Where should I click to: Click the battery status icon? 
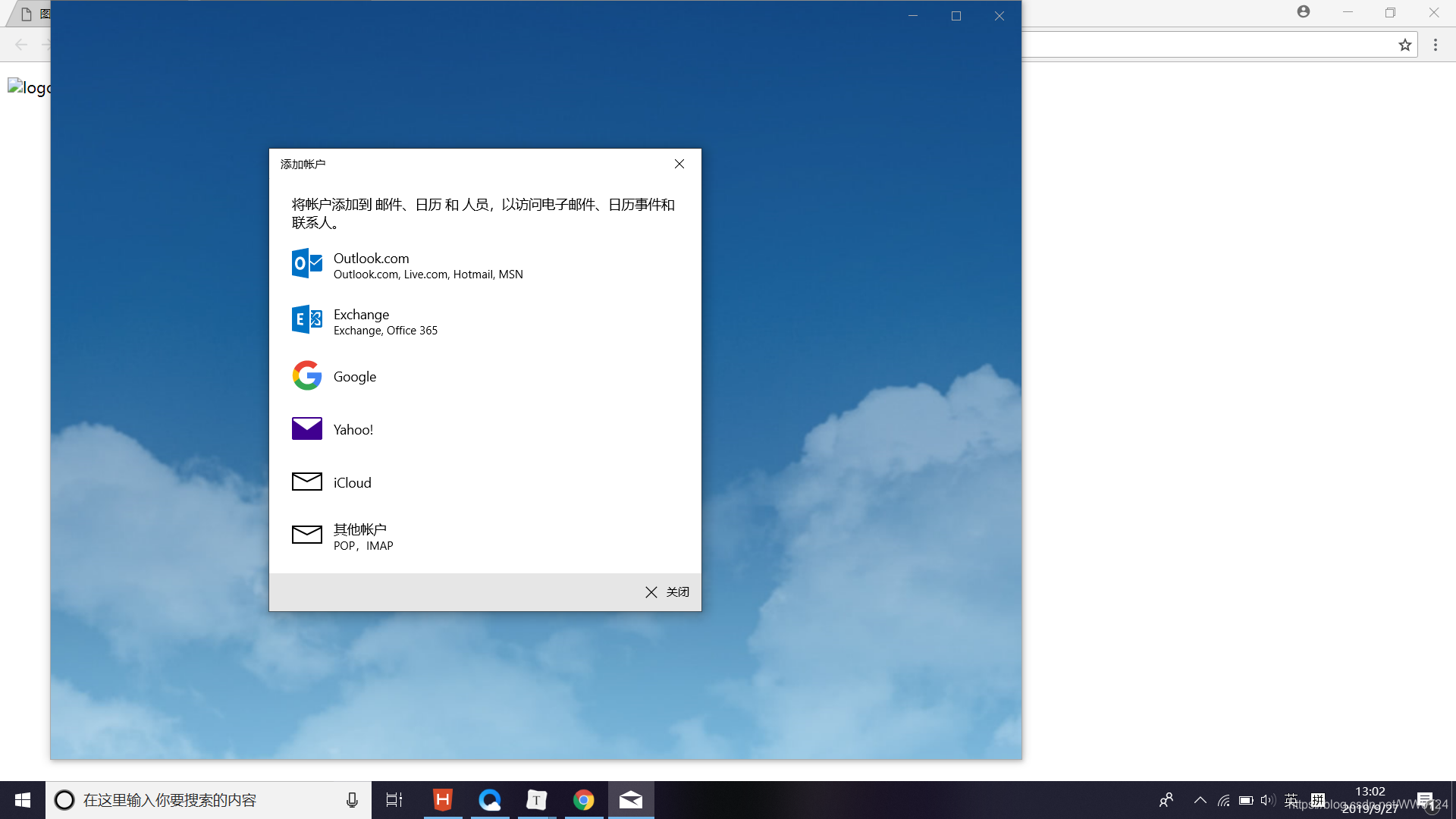coord(1245,800)
